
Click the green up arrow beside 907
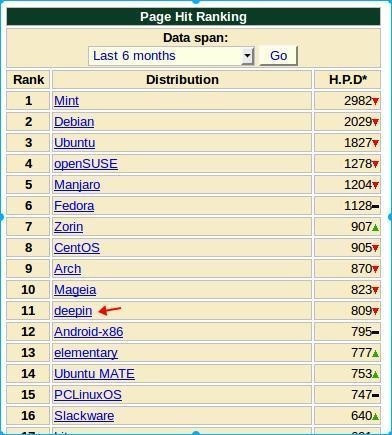pyautogui.click(x=376, y=228)
